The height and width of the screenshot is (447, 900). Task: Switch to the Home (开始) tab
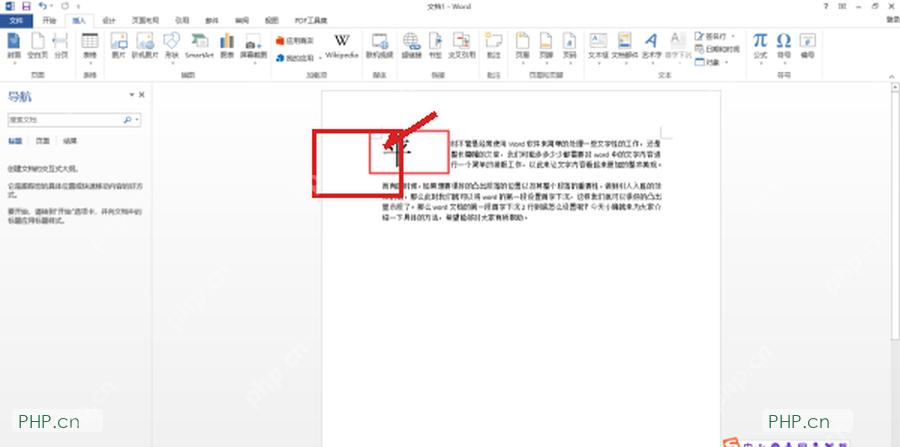pos(49,21)
